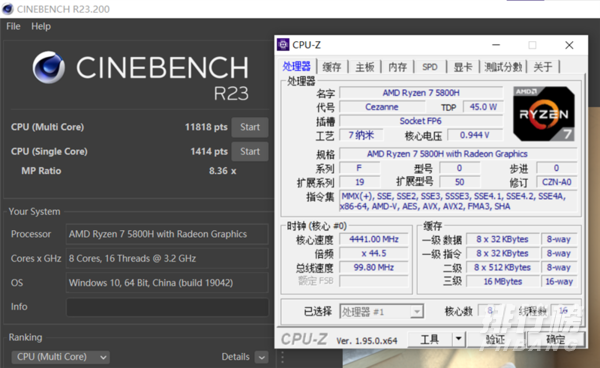
Task: Open the File menu
Action: point(13,26)
